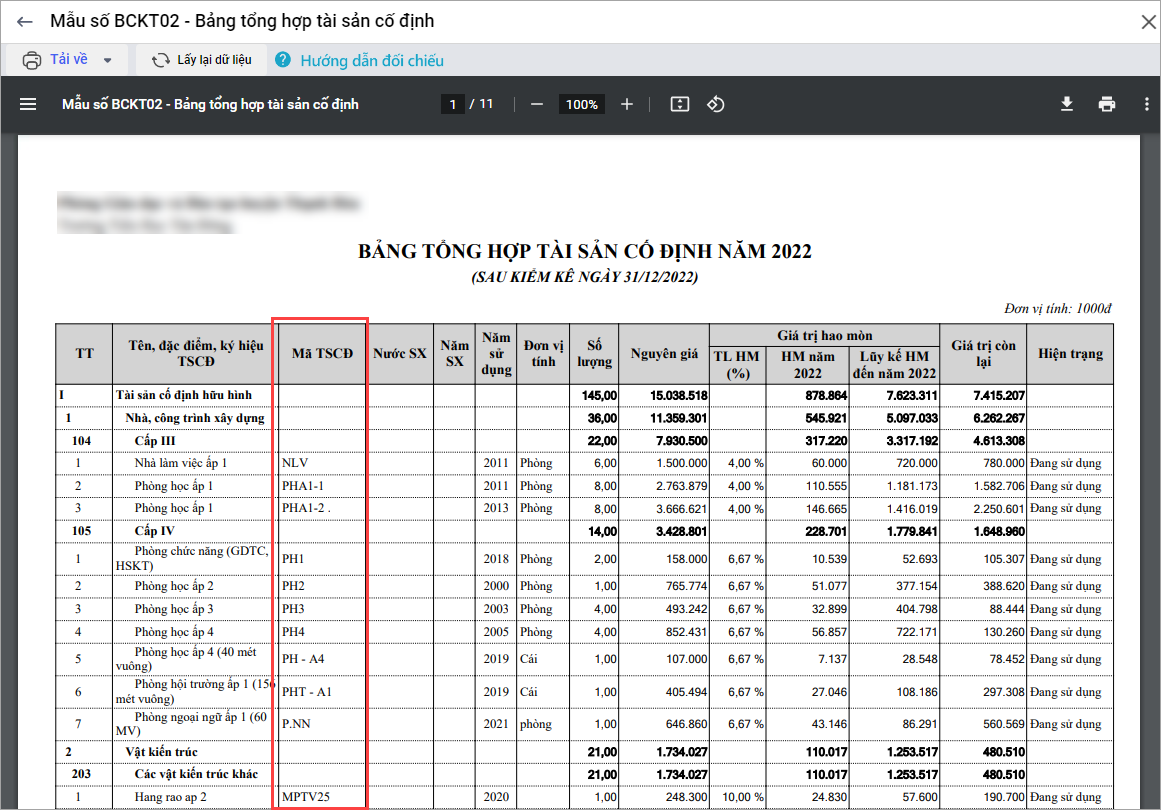The height and width of the screenshot is (810, 1161).
Task: Download the PDF using the toolbar icon
Action: [x=1067, y=104]
